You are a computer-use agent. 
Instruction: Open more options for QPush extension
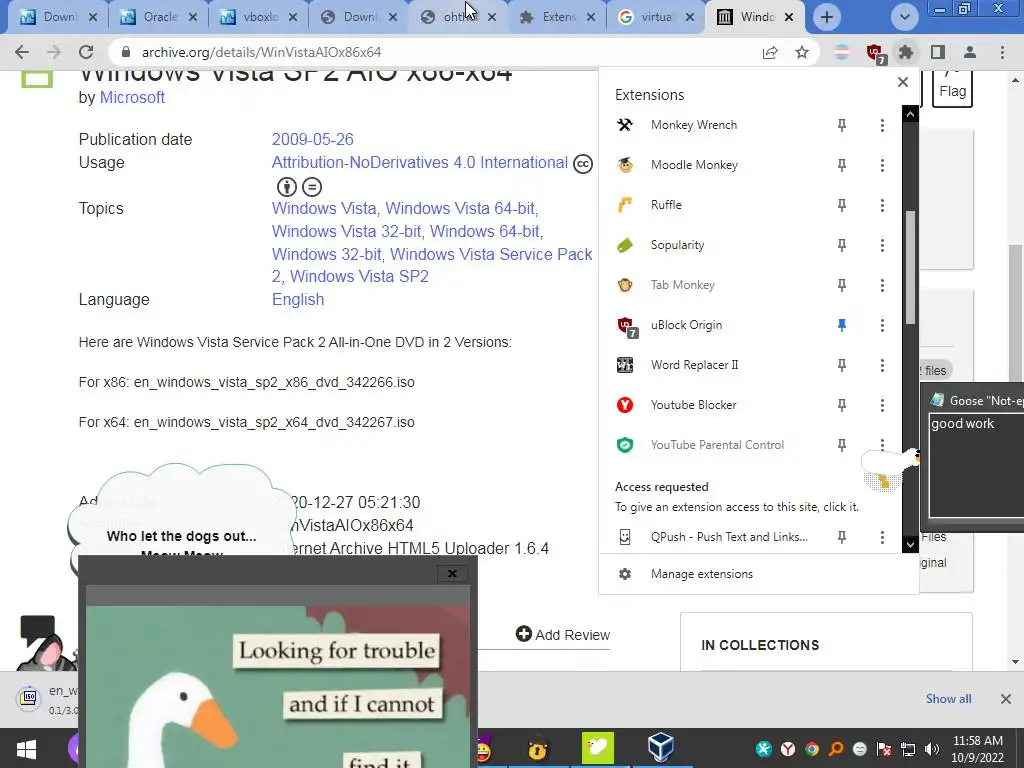coord(882,537)
